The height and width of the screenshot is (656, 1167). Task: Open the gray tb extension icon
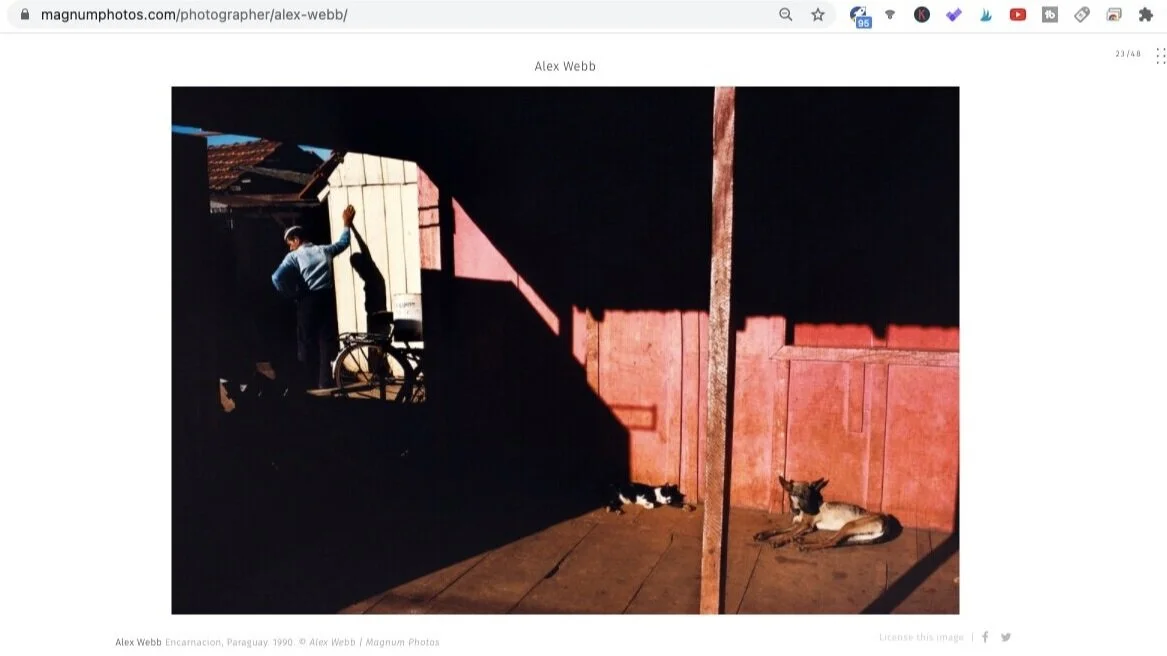click(1049, 14)
